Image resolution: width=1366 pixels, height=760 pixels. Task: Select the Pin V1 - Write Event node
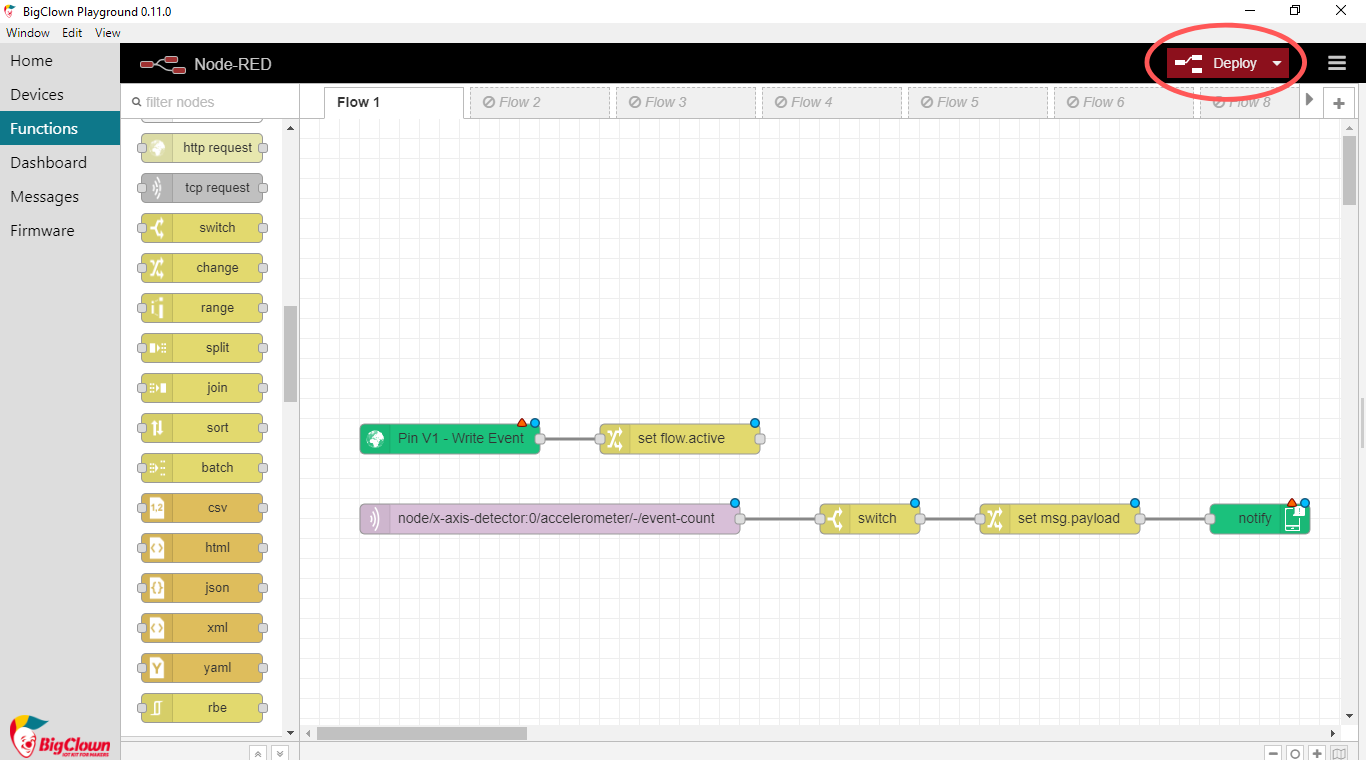click(450, 439)
